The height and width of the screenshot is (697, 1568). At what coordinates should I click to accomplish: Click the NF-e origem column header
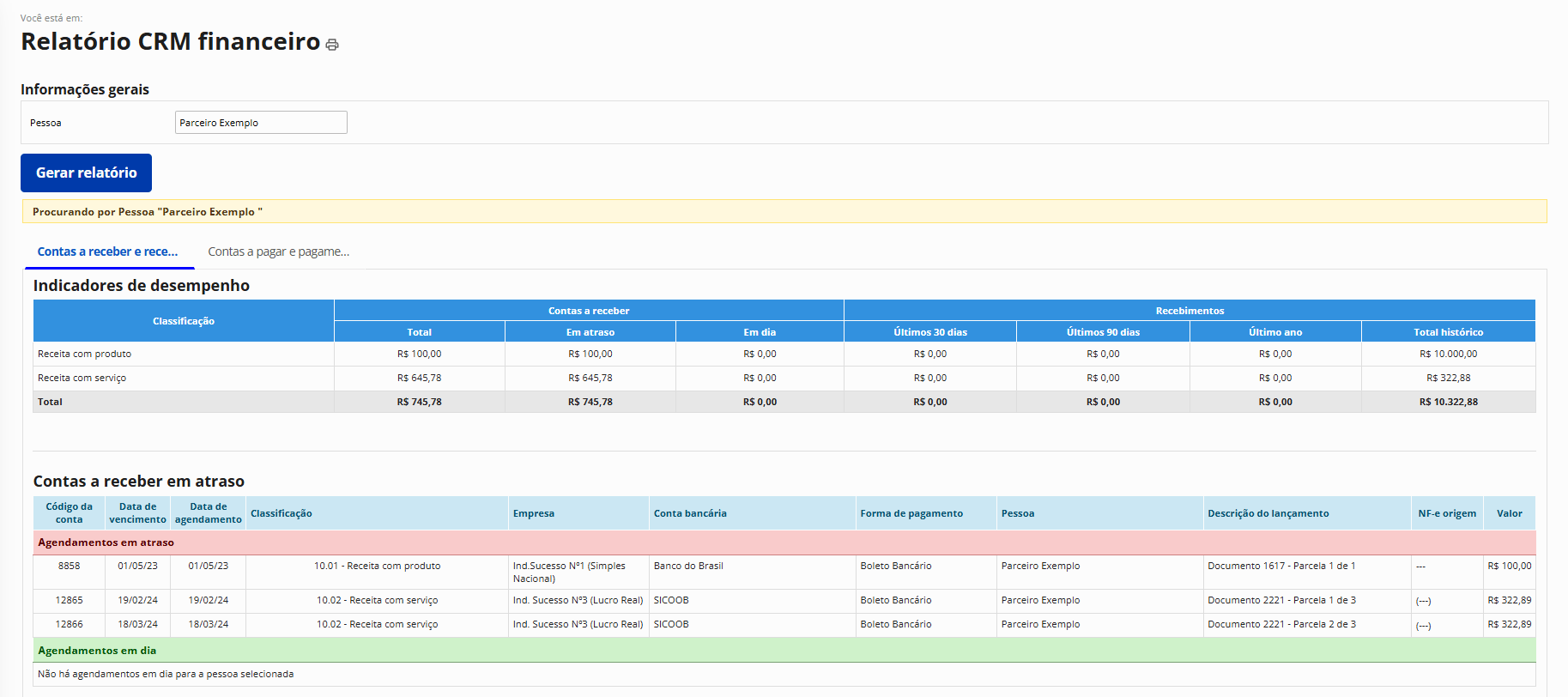click(x=1447, y=513)
